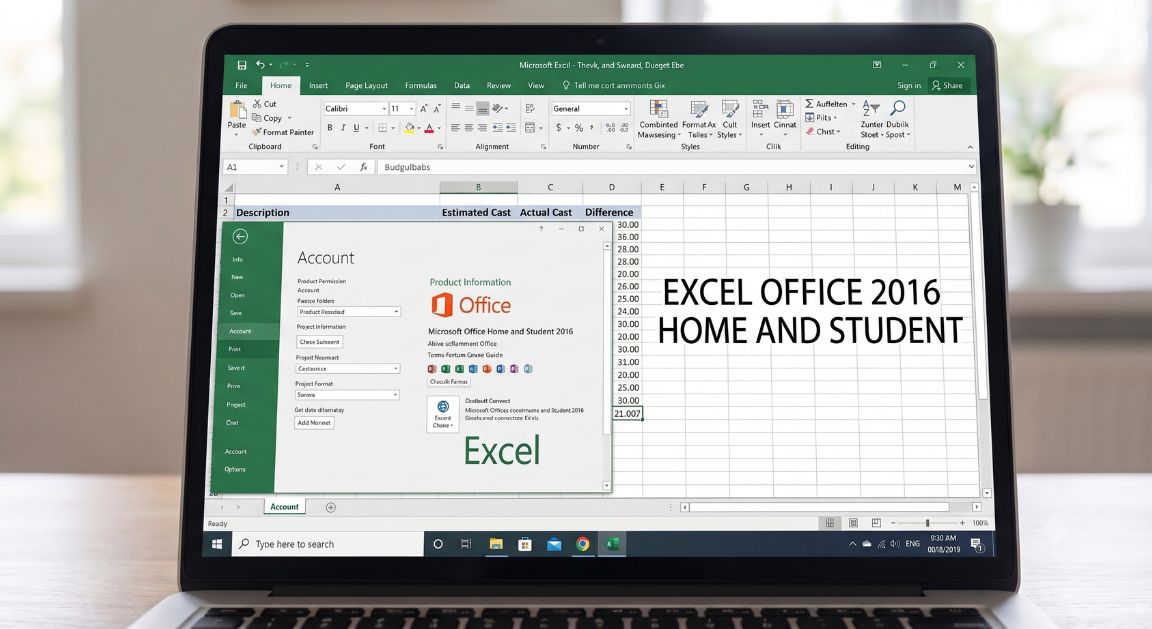The image size is (1152, 629).
Task: Click the Microsoft Store taskbar icon
Action: pos(525,544)
